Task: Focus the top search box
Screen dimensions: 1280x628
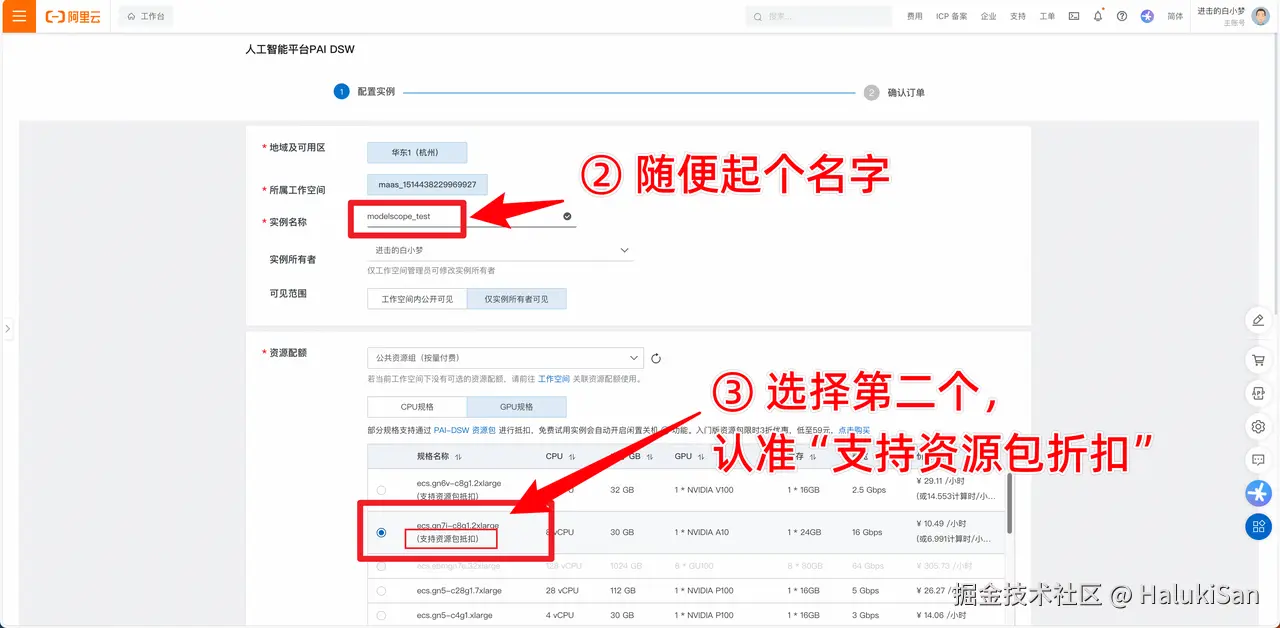Action: click(819, 17)
